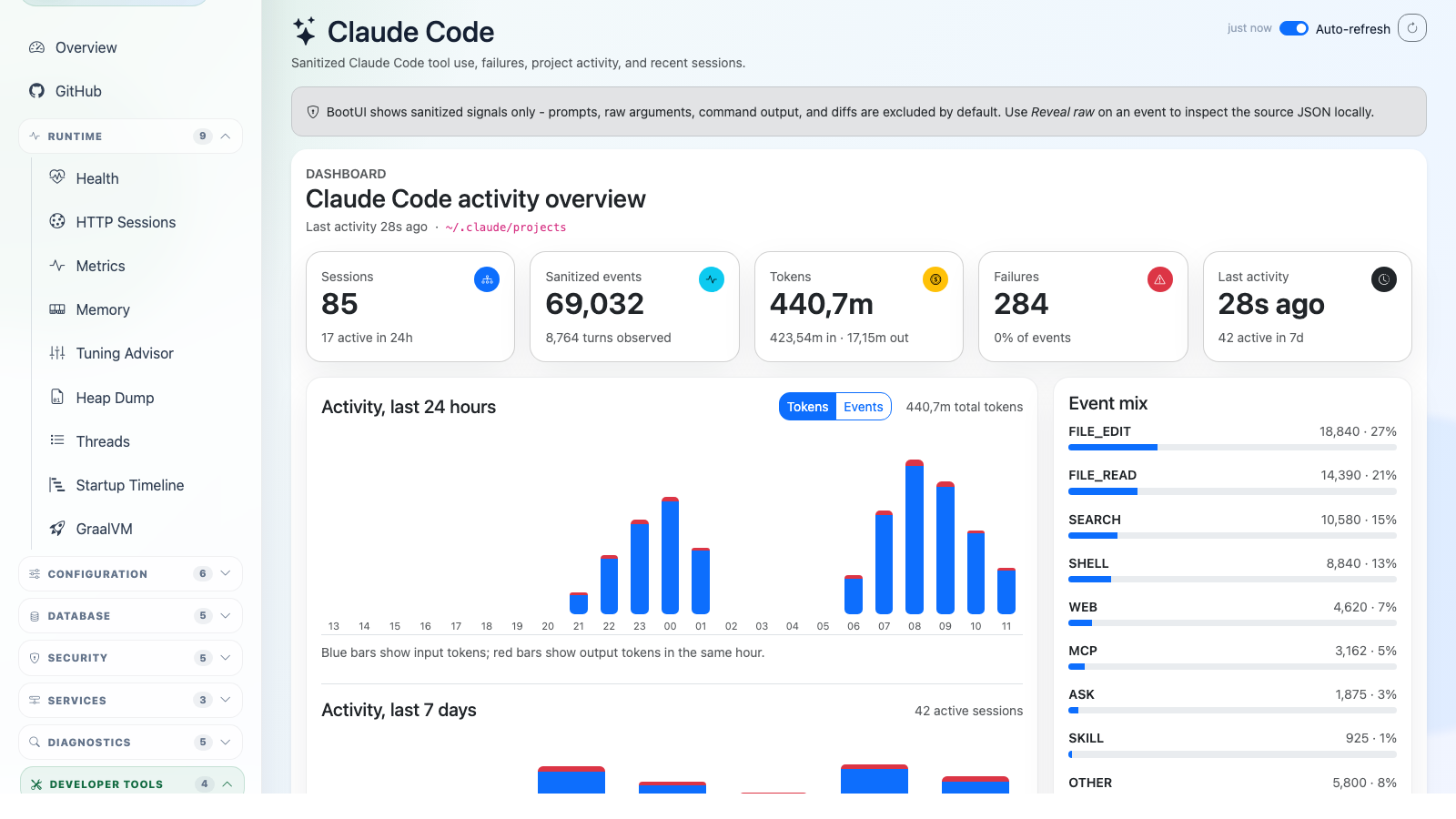Expand the Database section chevron

pyautogui.click(x=226, y=616)
